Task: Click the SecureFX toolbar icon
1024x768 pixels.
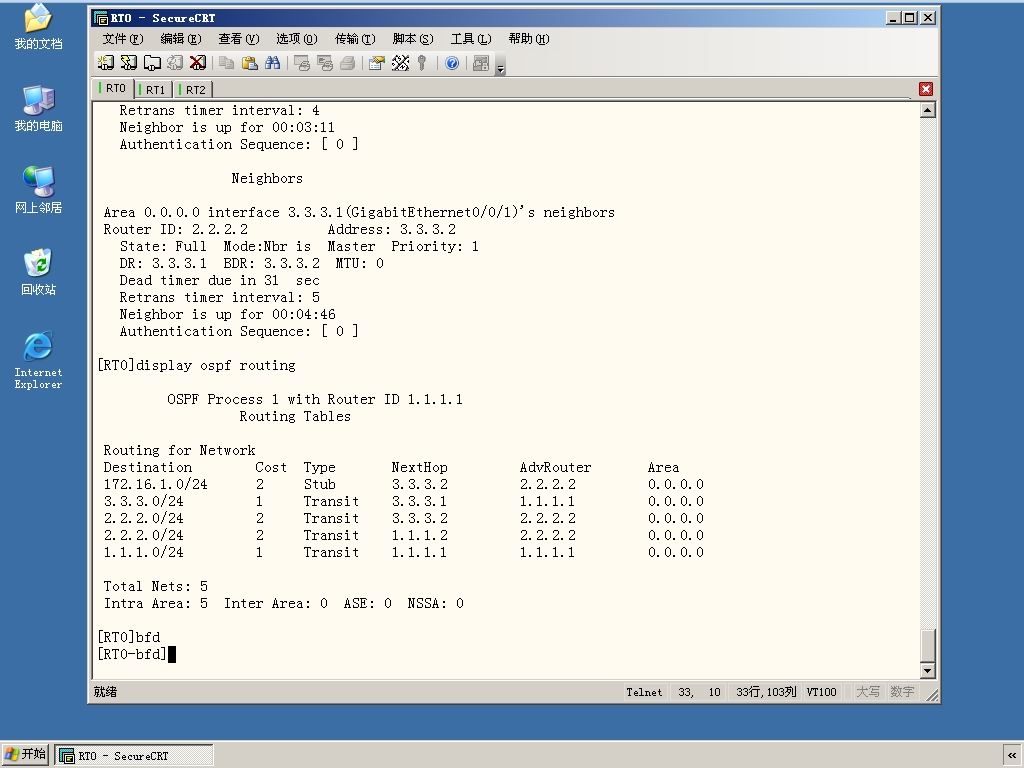Action: tap(481, 63)
